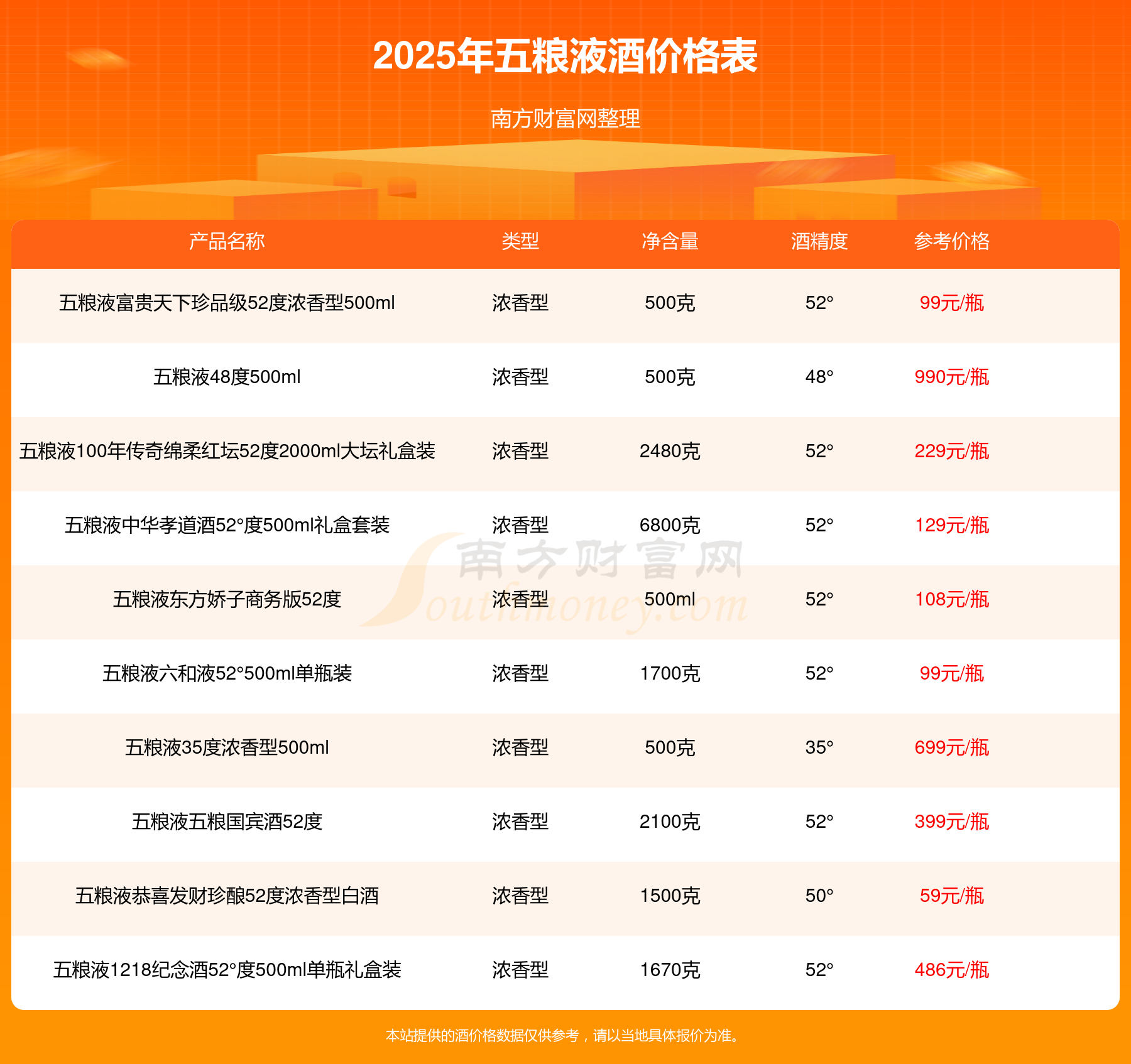Click the 486元/瓶 price
The width and height of the screenshot is (1131, 1064).
(952, 970)
